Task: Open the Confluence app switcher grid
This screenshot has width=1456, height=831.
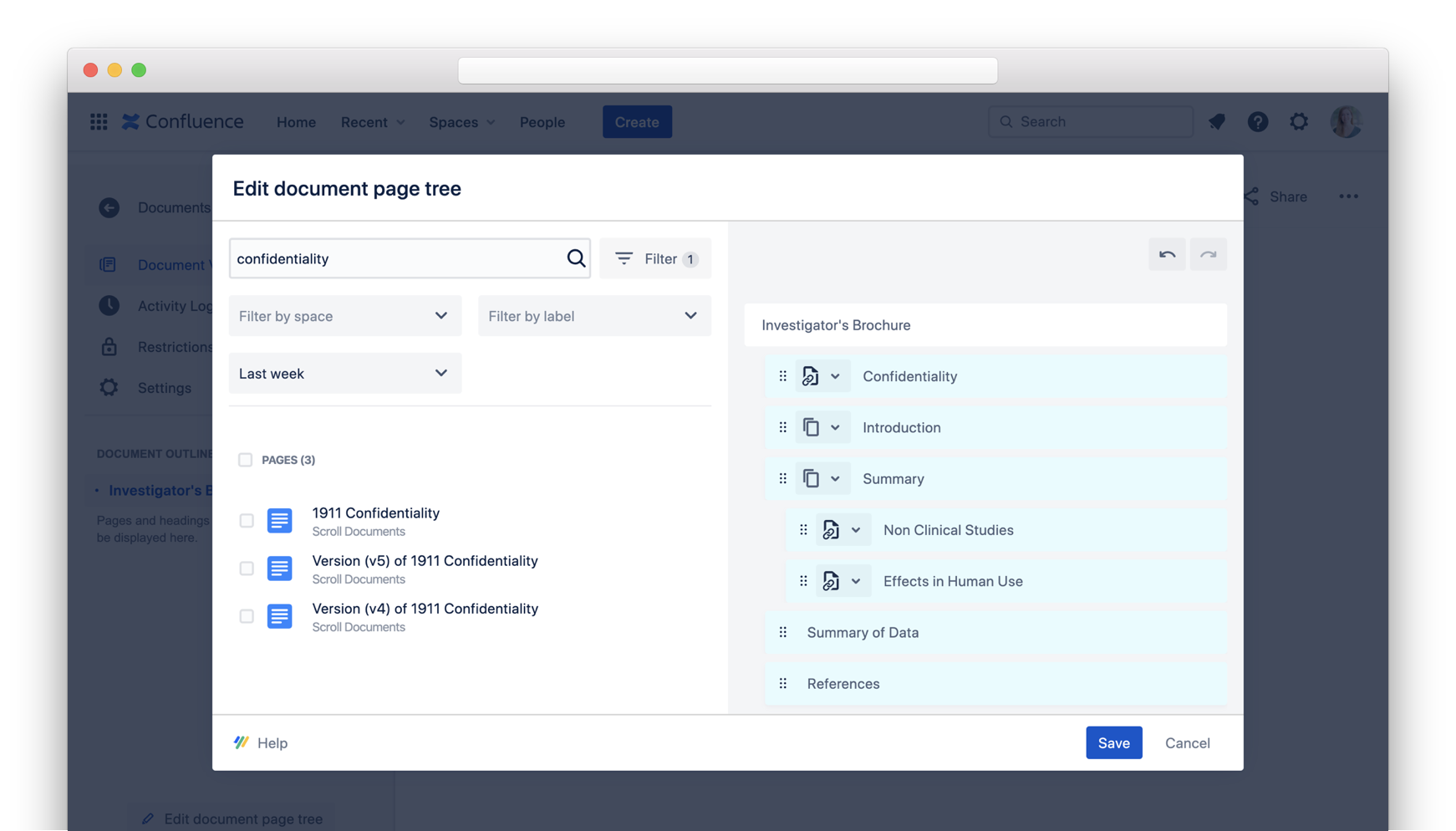Action: [99, 122]
